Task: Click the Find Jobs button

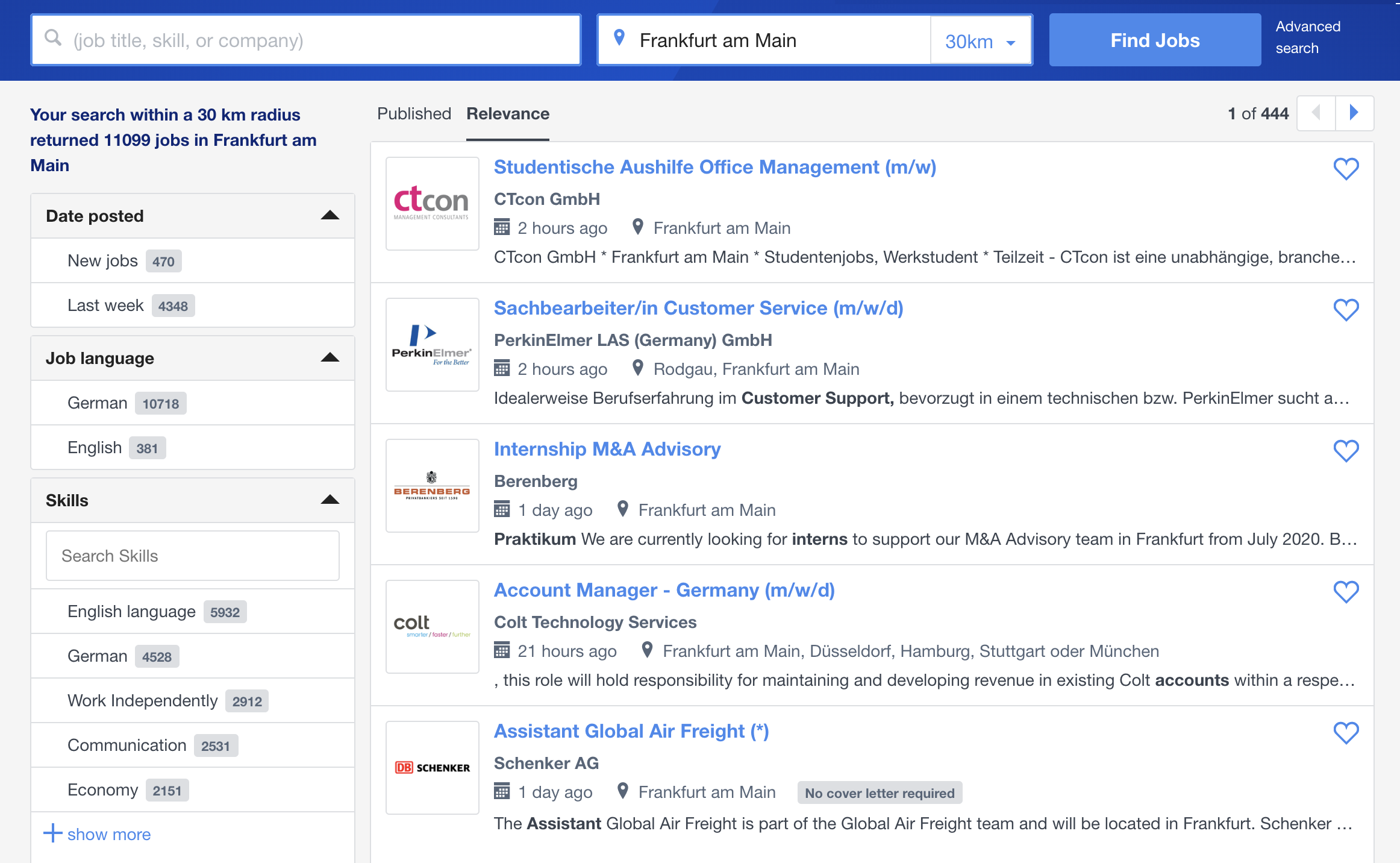Action: pyautogui.click(x=1155, y=40)
